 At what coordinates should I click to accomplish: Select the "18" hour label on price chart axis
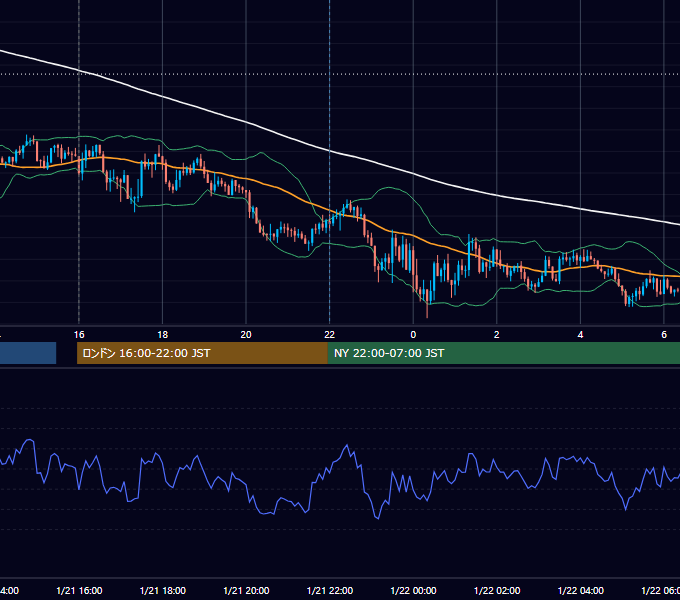(x=162, y=335)
